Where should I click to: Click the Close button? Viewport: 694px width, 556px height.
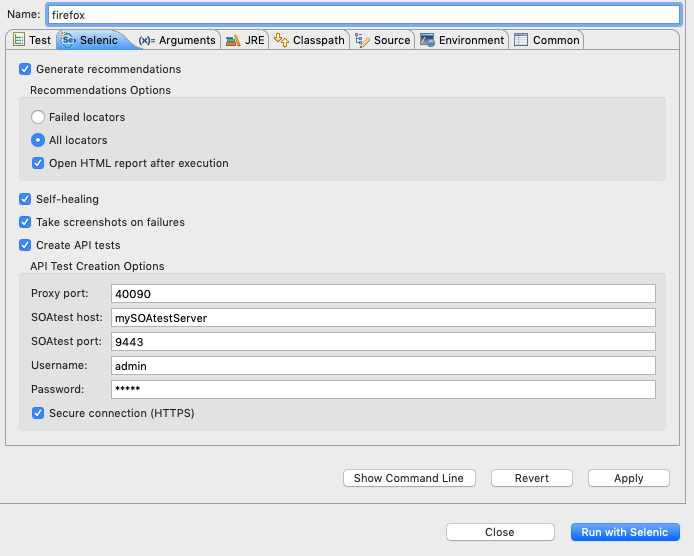(x=500, y=532)
